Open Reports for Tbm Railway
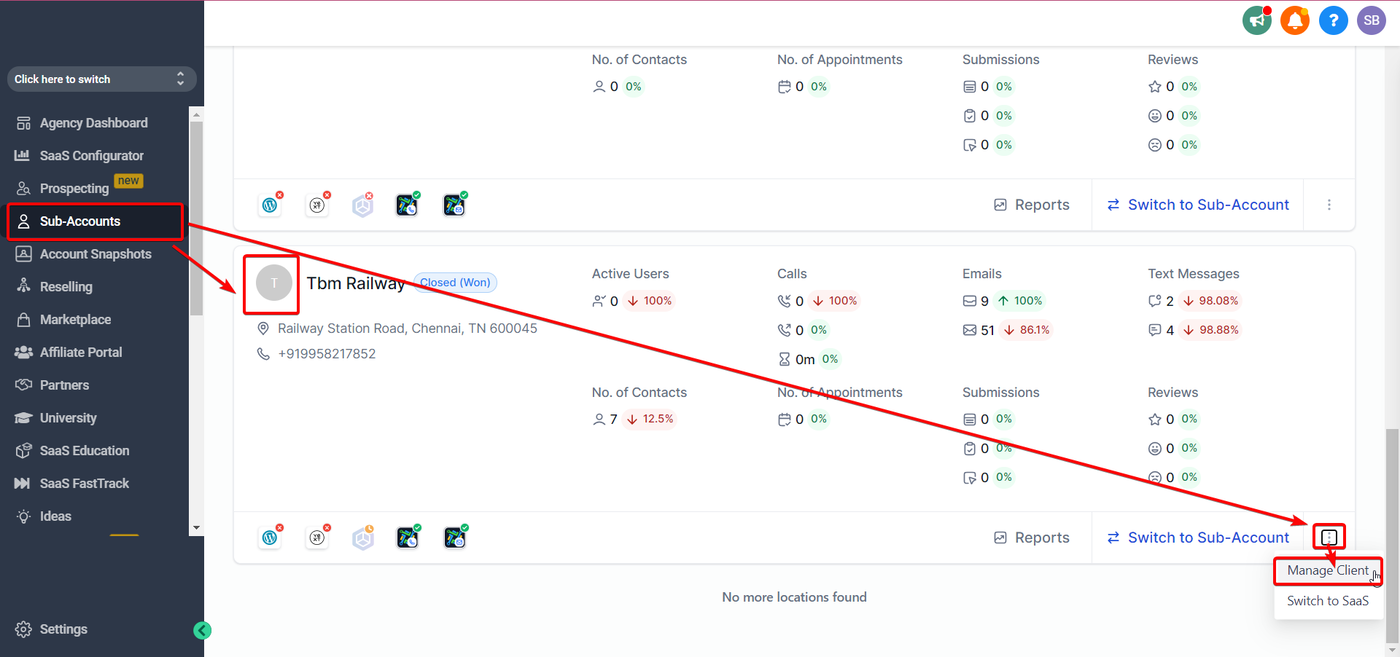1400x657 pixels. pos(1031,538)
